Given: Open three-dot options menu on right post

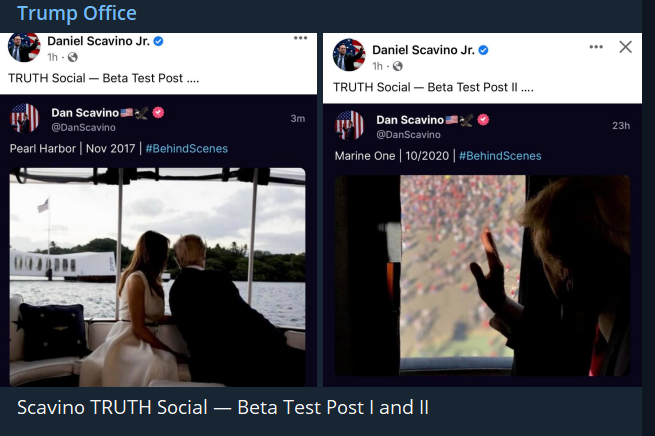Looking at the screenshot, I should tap(596, 47).
